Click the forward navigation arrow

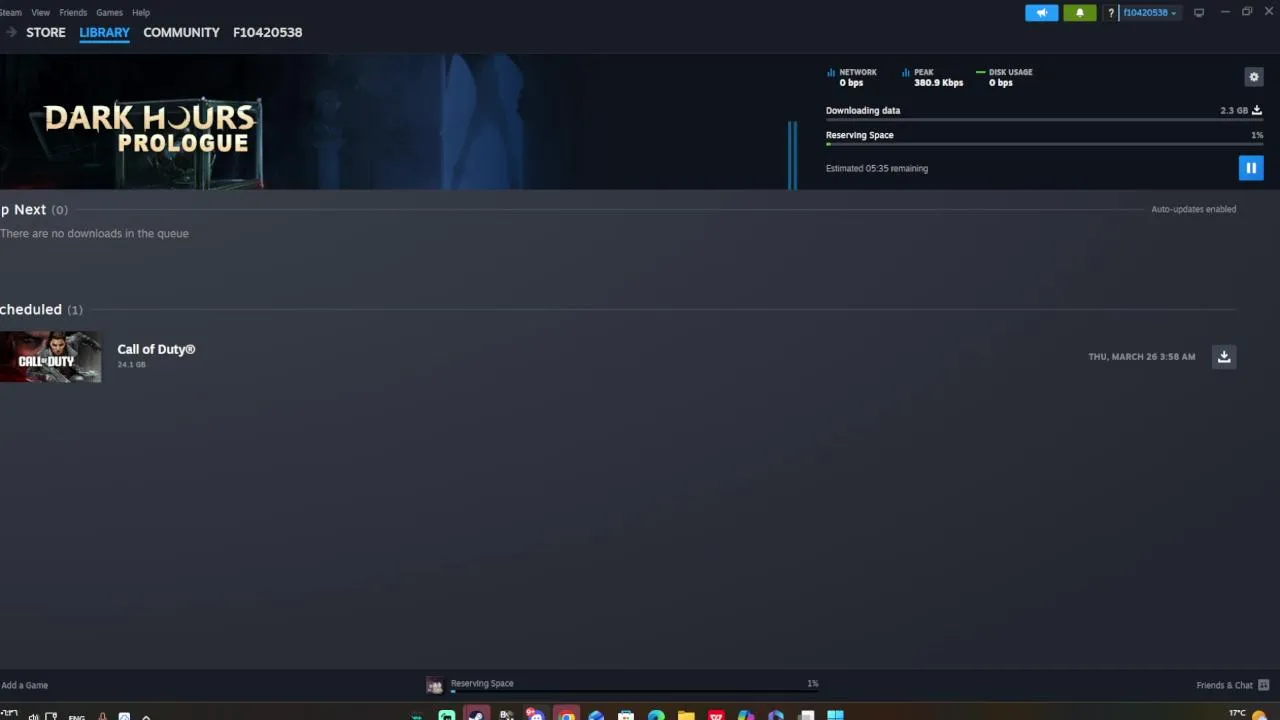click(x=11, y=32)
